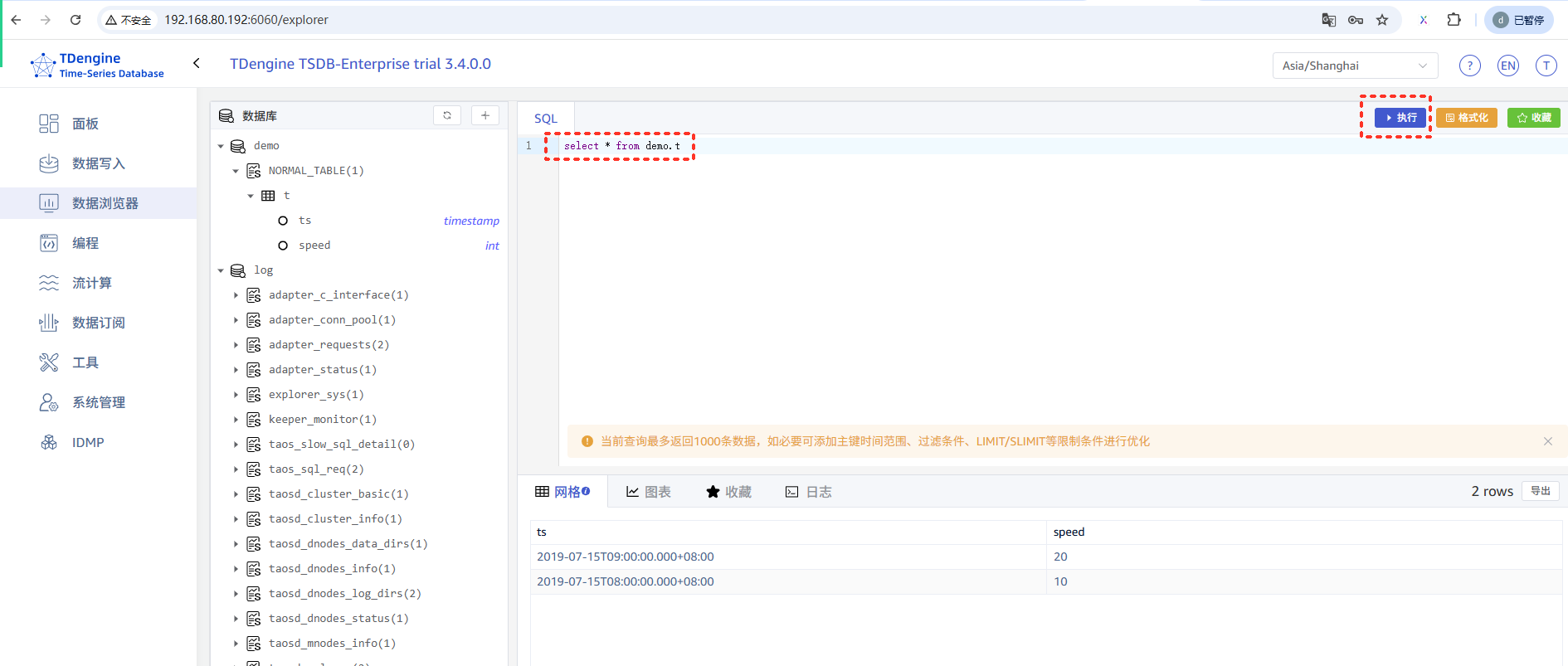Reload the page in the browser

click(x=75, y=20)
